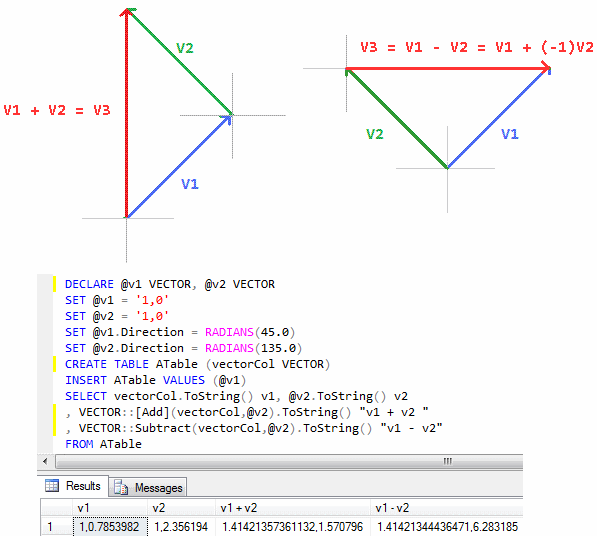
Task: Click the Messages document icon
Action: [121, 487]
